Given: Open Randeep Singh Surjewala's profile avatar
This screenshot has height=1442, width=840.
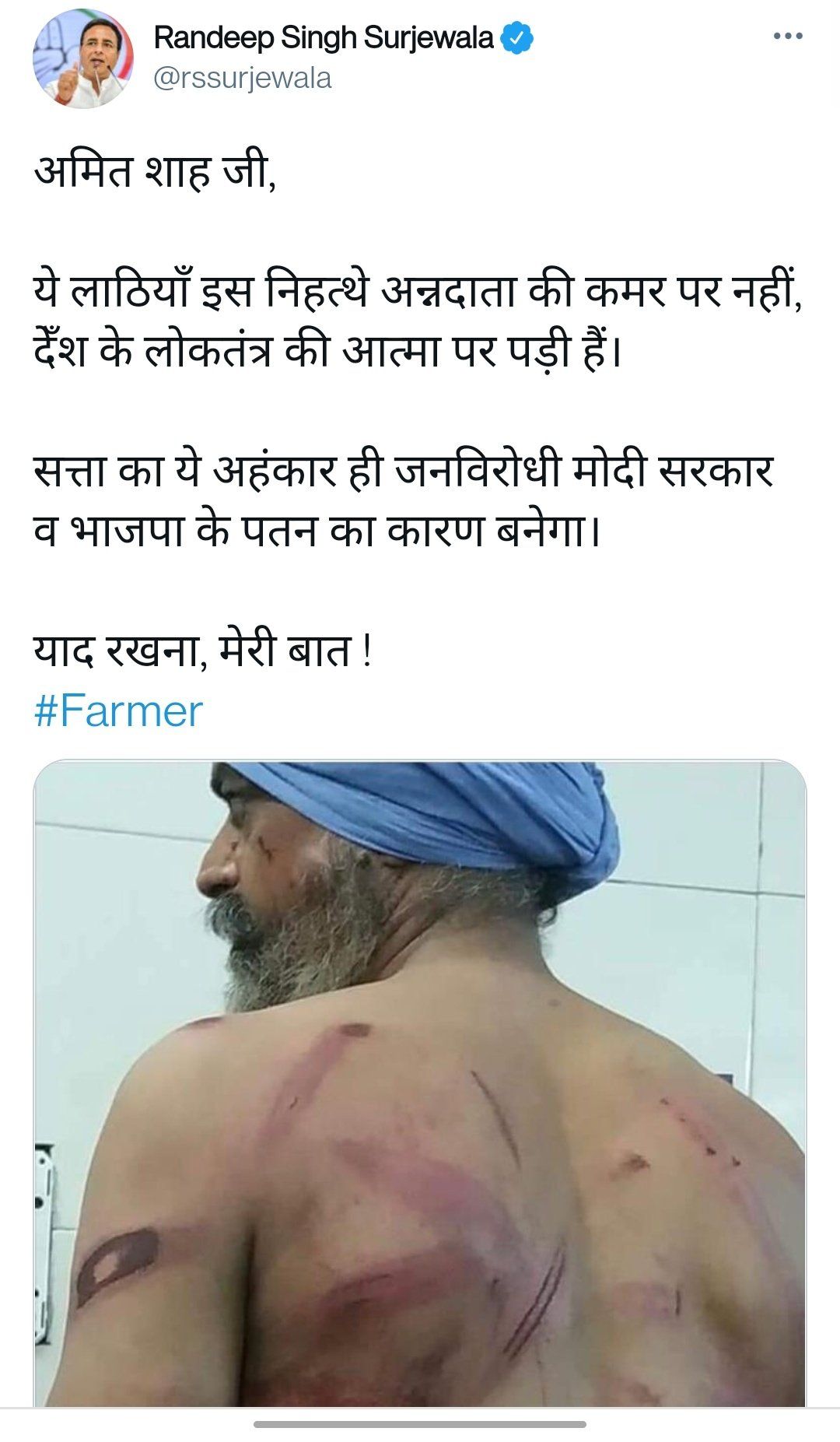Looking at the screenshot, I should (x=83, y=58).
